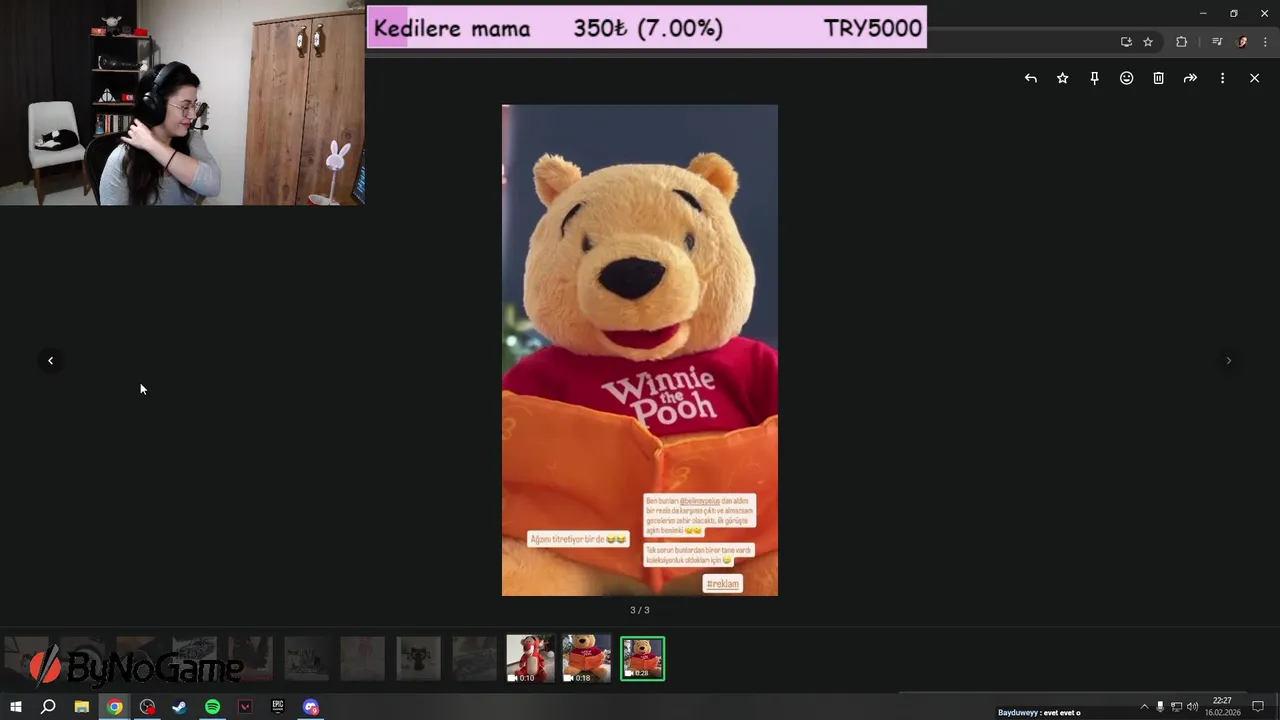The image size is (1280, 720).
Task: Pin the media with the pushpin icon
Action: click(x=1095, y=78)
